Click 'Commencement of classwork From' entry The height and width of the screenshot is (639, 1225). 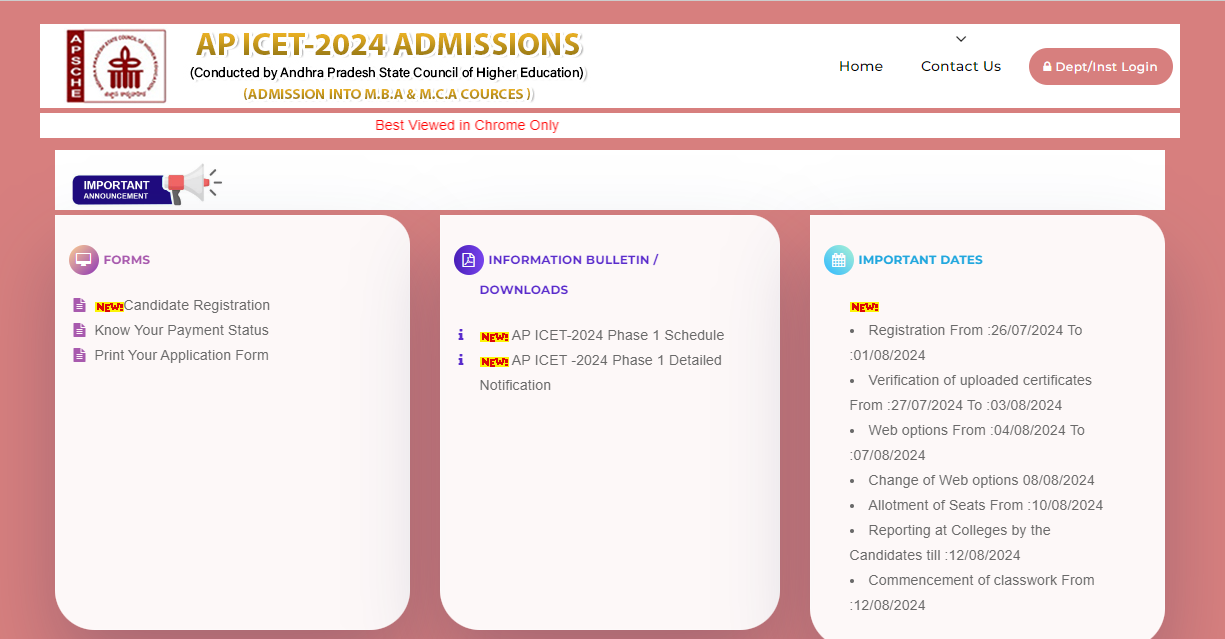[972, 592]
